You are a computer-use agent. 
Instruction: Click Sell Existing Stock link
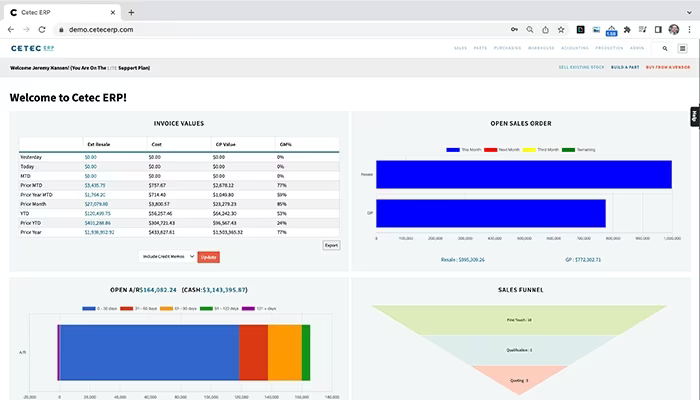click(581, 67)
